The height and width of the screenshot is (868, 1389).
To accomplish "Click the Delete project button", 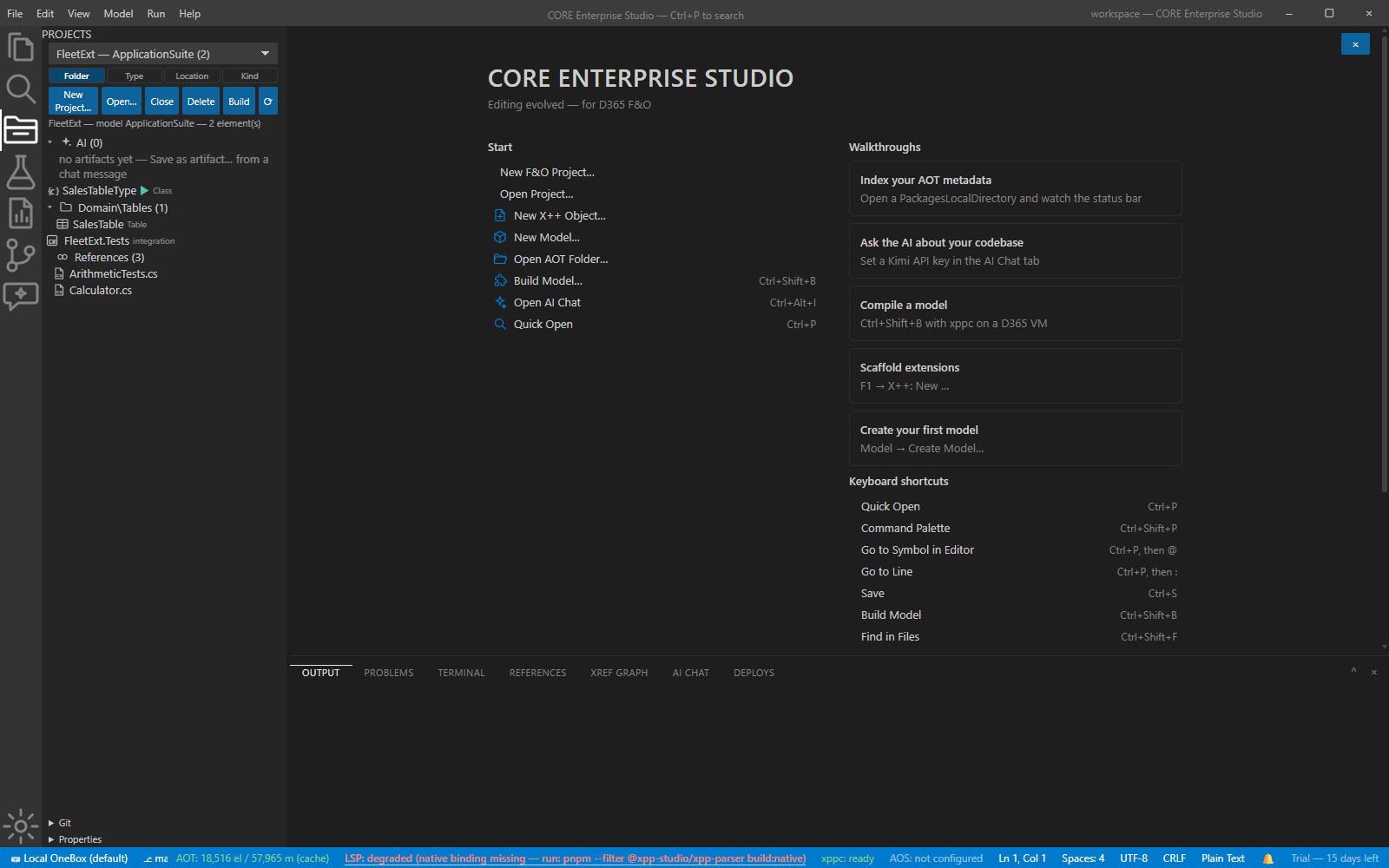I will tap(201, 102).
